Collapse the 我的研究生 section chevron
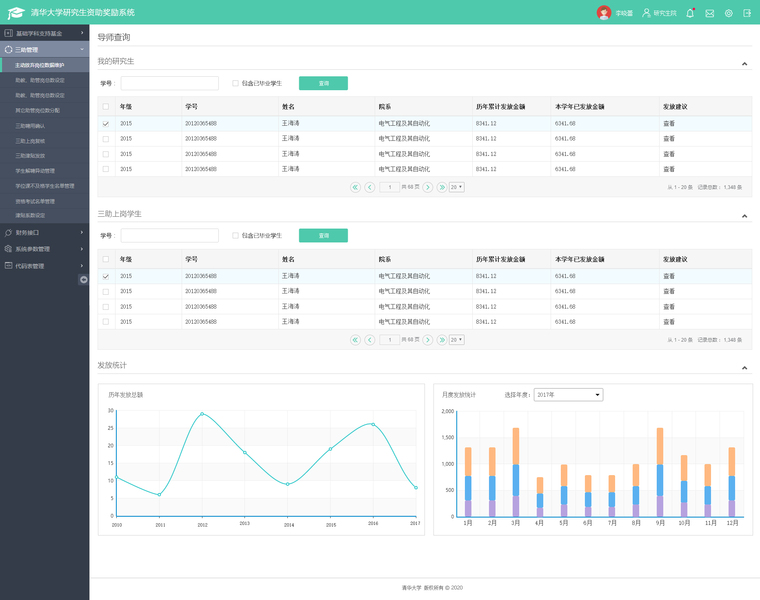The width and height of the screenshot is (760, 600). [744, 64]
